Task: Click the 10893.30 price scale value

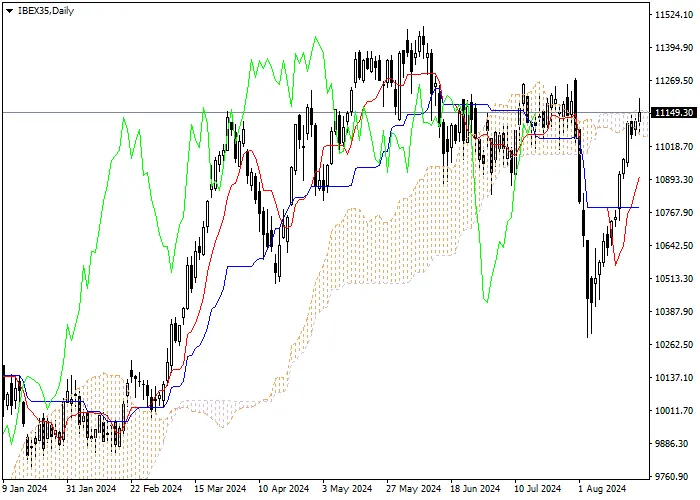Action: (x=674, y=179)
